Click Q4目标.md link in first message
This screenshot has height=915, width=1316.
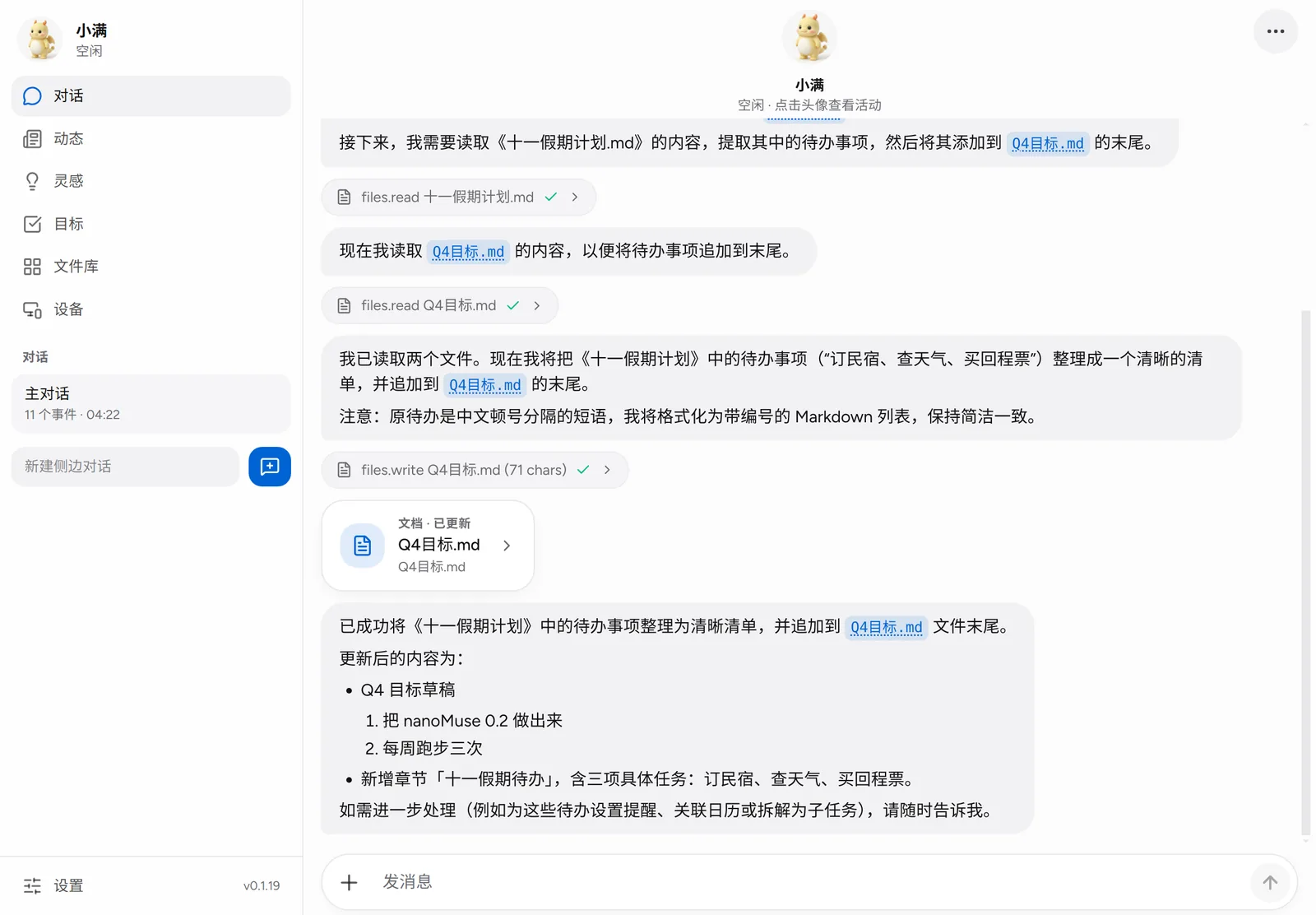(x=1048, y=144)
